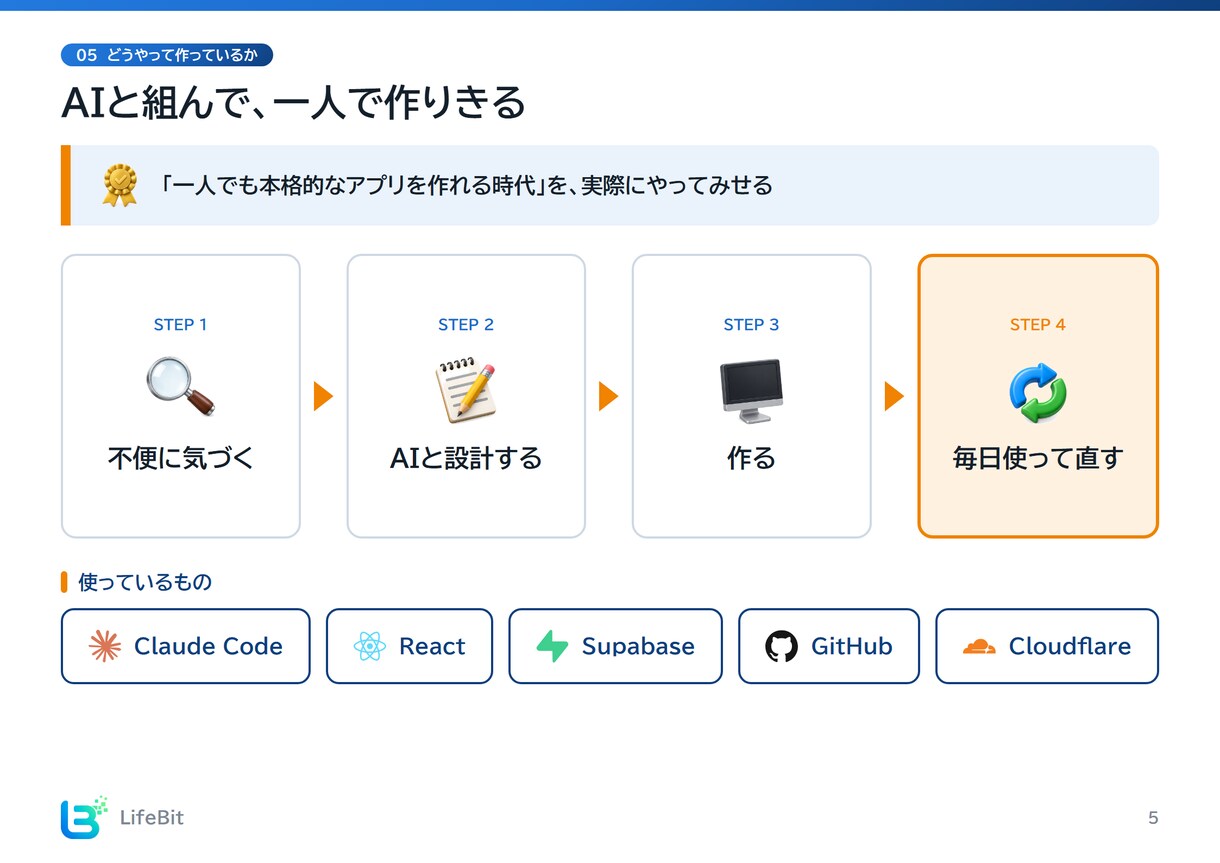Click the Claude Code starburst logo
Image resolution: width=1220 pixels, height=863 pixels.
point(105,646)
